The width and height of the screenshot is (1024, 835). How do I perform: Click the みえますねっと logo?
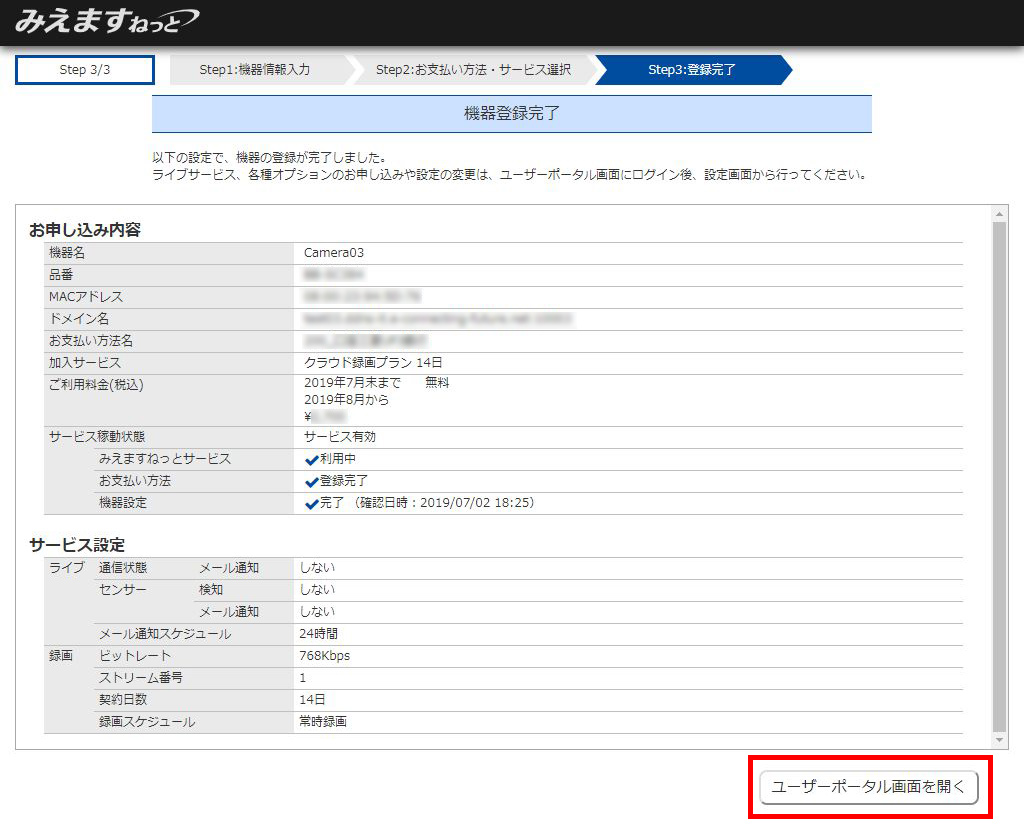click(x=106, y=21)
